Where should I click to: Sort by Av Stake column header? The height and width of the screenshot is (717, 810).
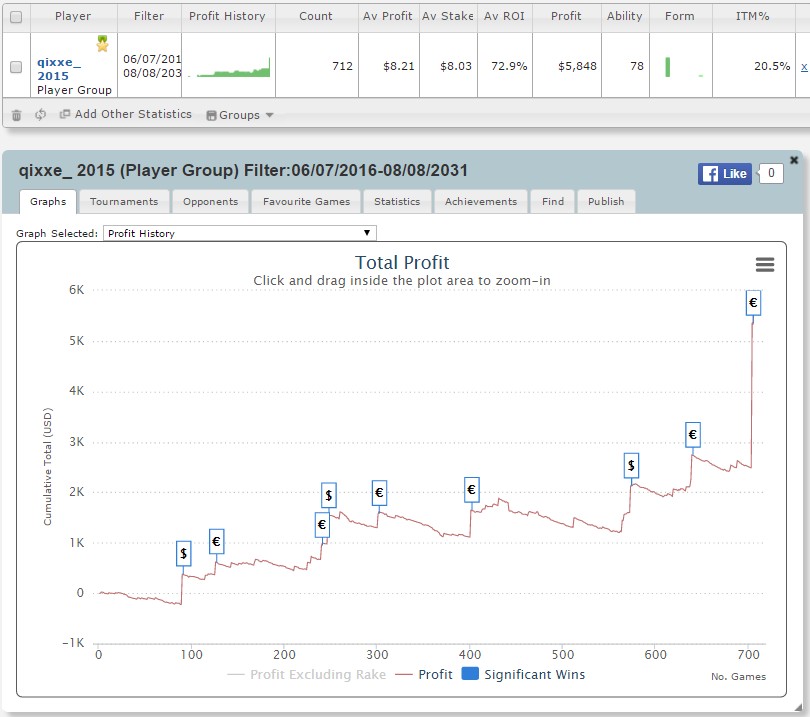(x=447, y=16)
